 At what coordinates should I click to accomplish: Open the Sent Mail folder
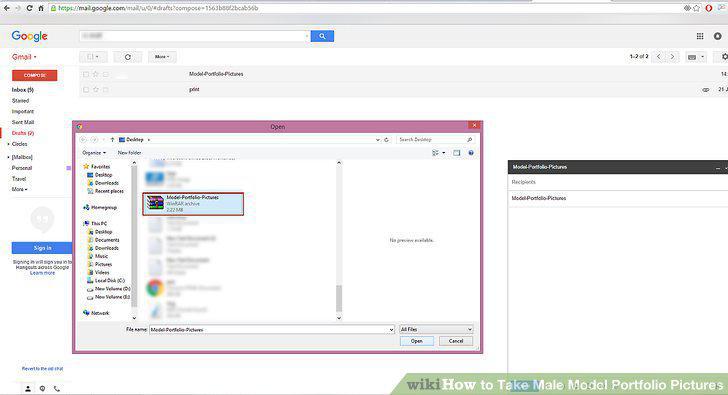pyautogui.click(x=23, y=122)
